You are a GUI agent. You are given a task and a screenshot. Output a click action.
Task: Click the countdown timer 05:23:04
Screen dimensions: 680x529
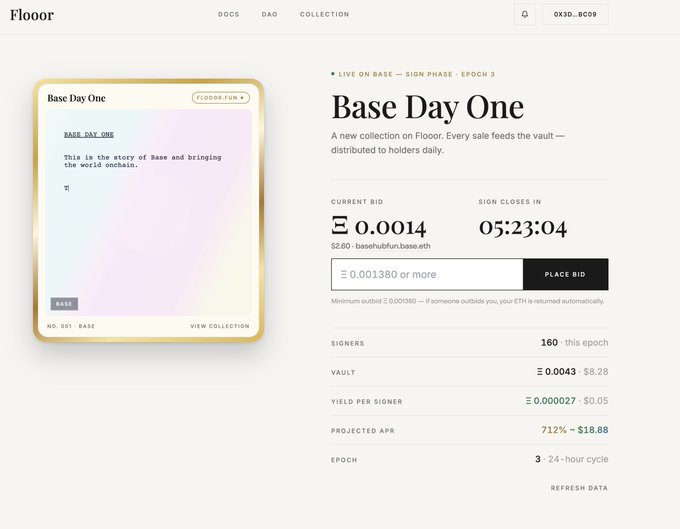click(x=523, y=227)
